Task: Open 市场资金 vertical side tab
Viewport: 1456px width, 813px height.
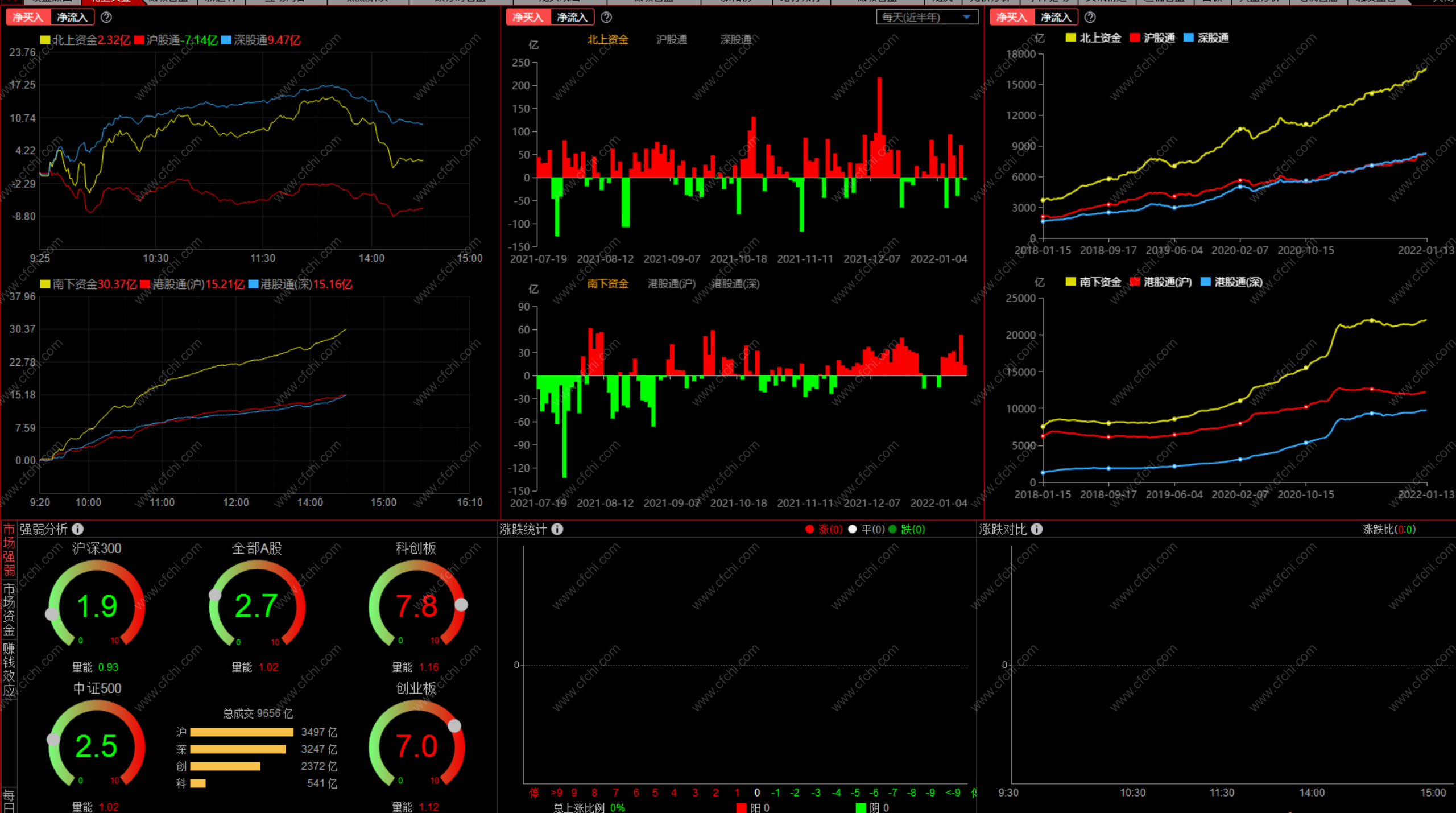Action: click(9, 609)
